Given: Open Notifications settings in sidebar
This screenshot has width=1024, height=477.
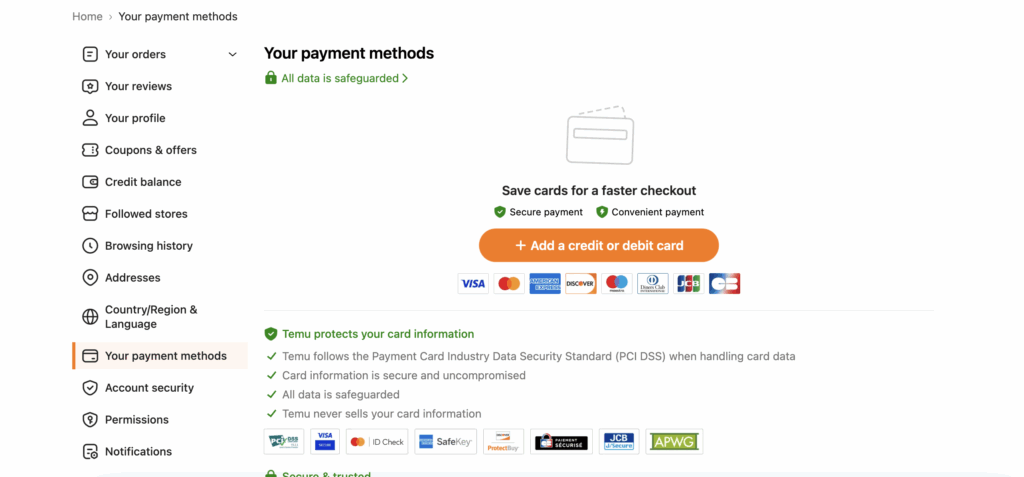Looking at the screenshot, I should 138,452.
